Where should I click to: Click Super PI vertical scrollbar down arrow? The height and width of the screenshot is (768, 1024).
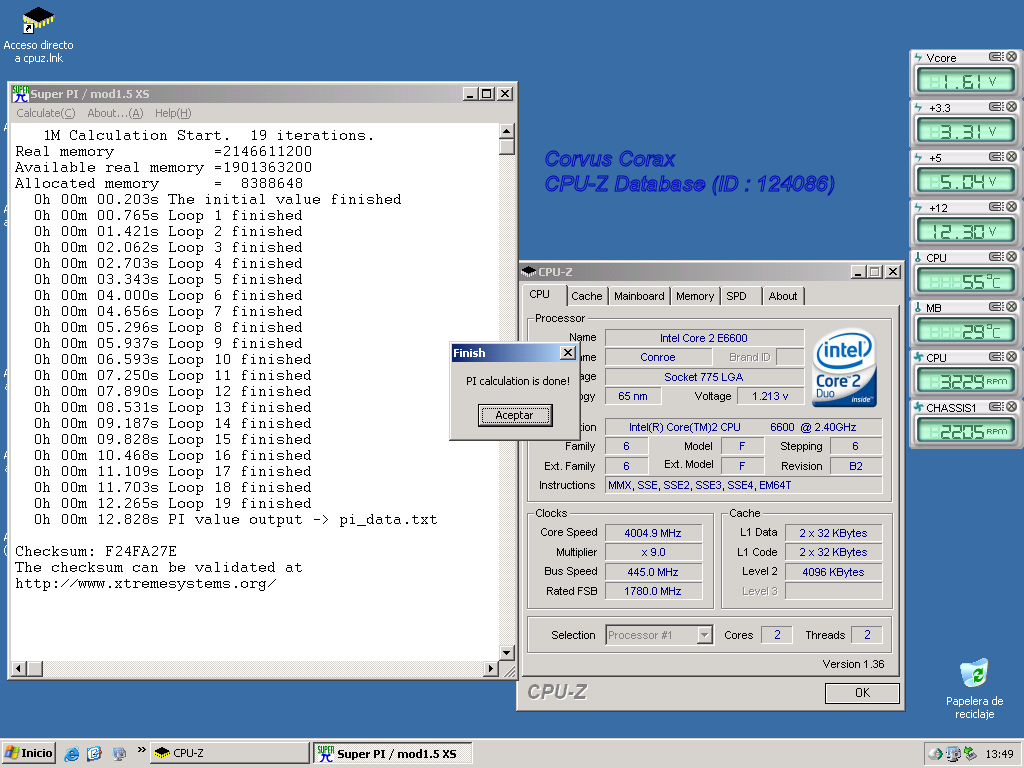506,653
